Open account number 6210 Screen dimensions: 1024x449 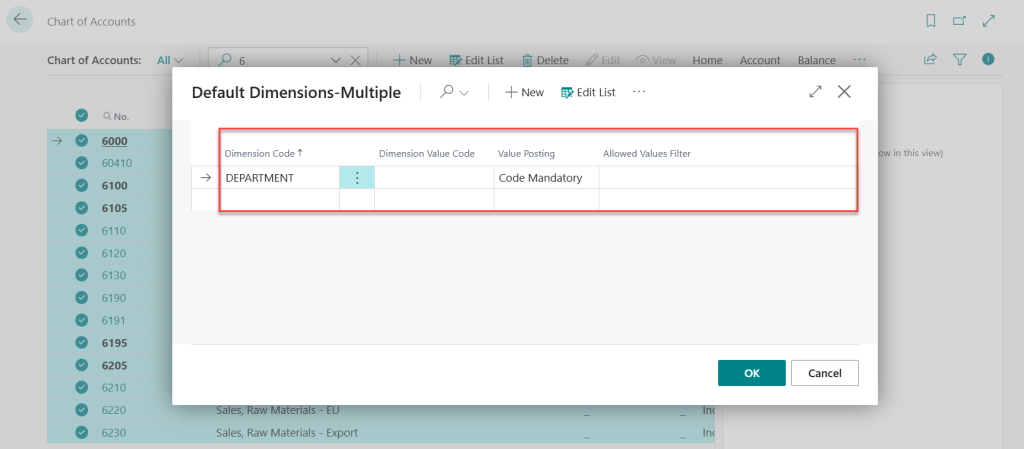click(114, 388)
